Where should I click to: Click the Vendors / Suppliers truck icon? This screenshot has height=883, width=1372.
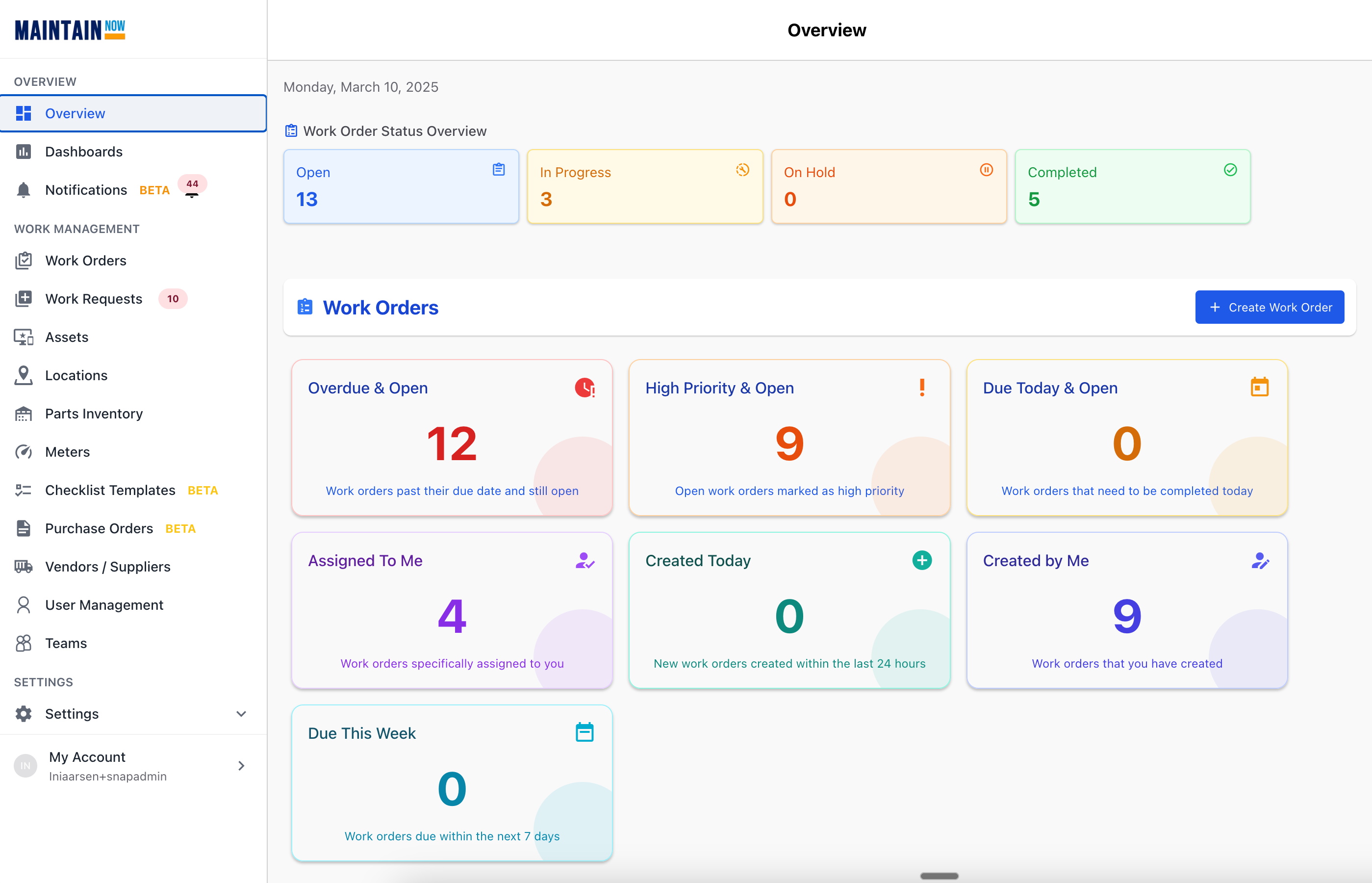(24, 567)
